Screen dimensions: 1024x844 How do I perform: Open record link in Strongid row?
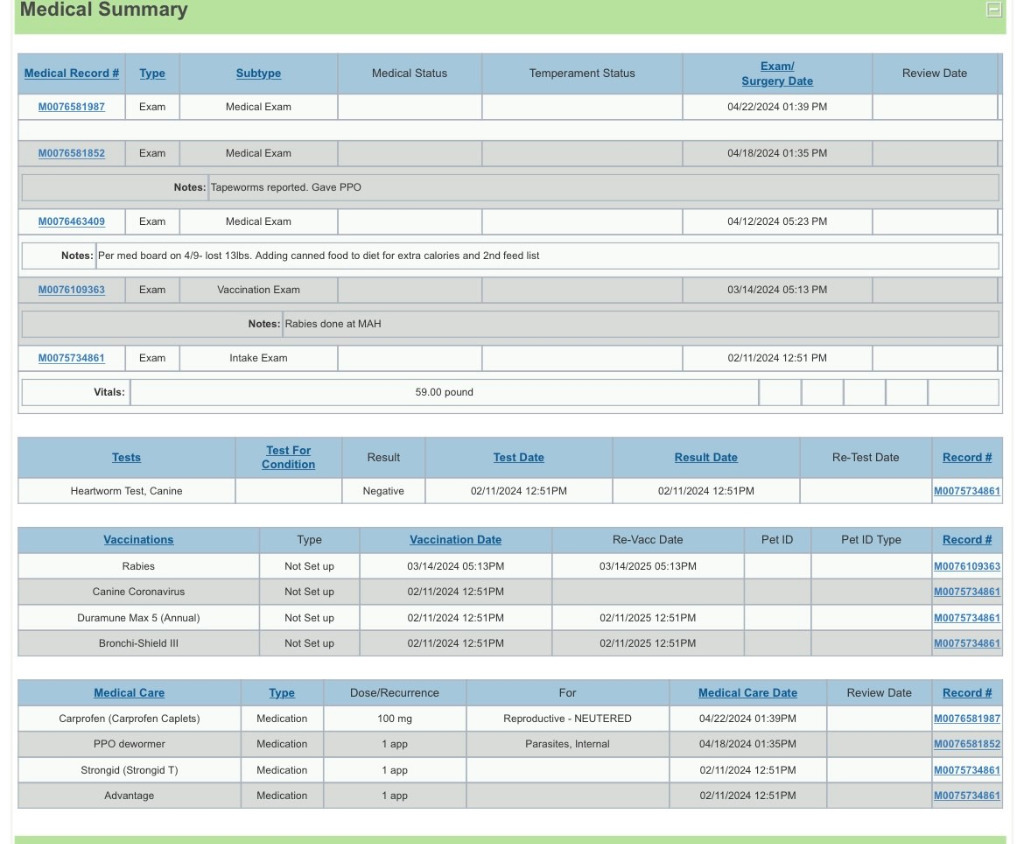click(967, 770)
